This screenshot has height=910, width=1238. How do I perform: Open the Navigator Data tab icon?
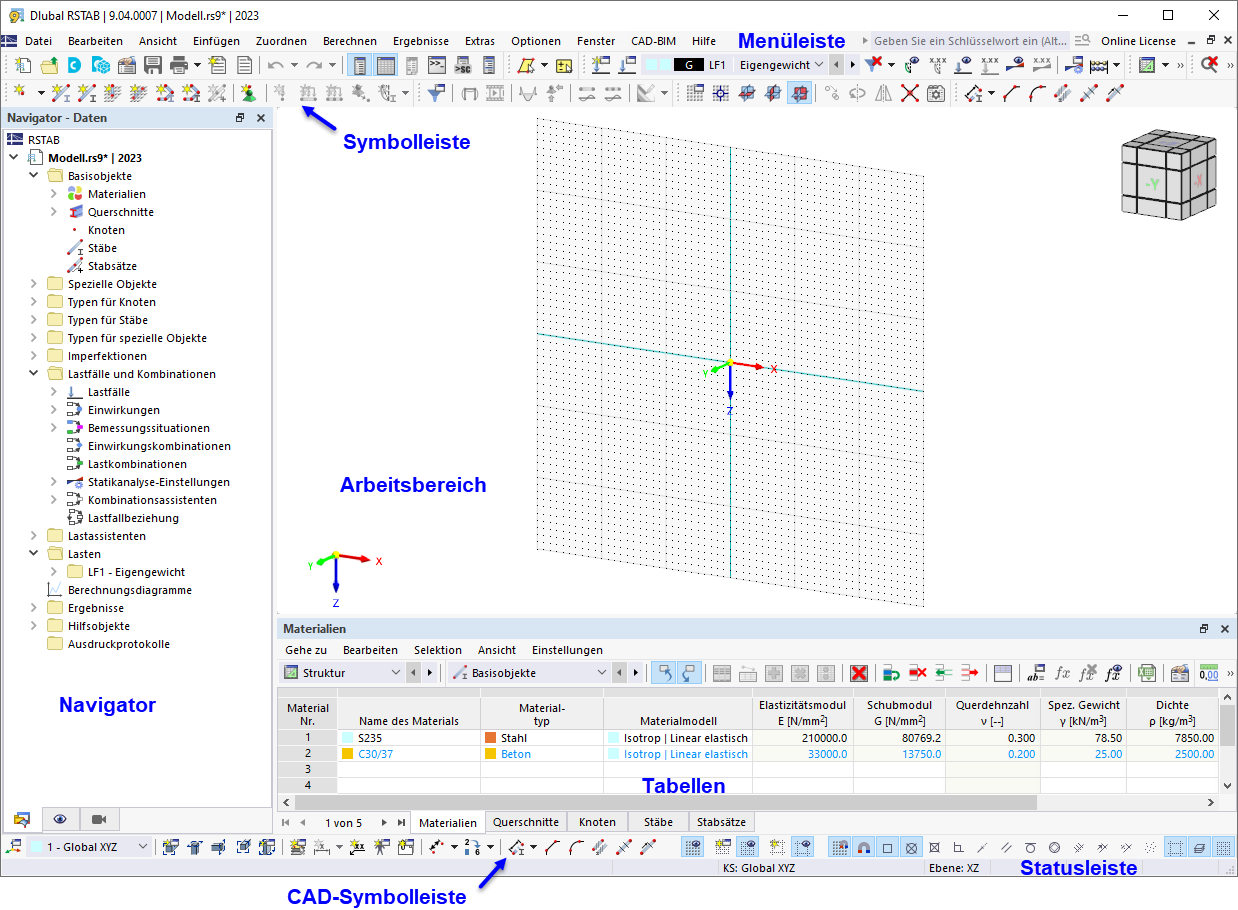click(x=21, y=820)
